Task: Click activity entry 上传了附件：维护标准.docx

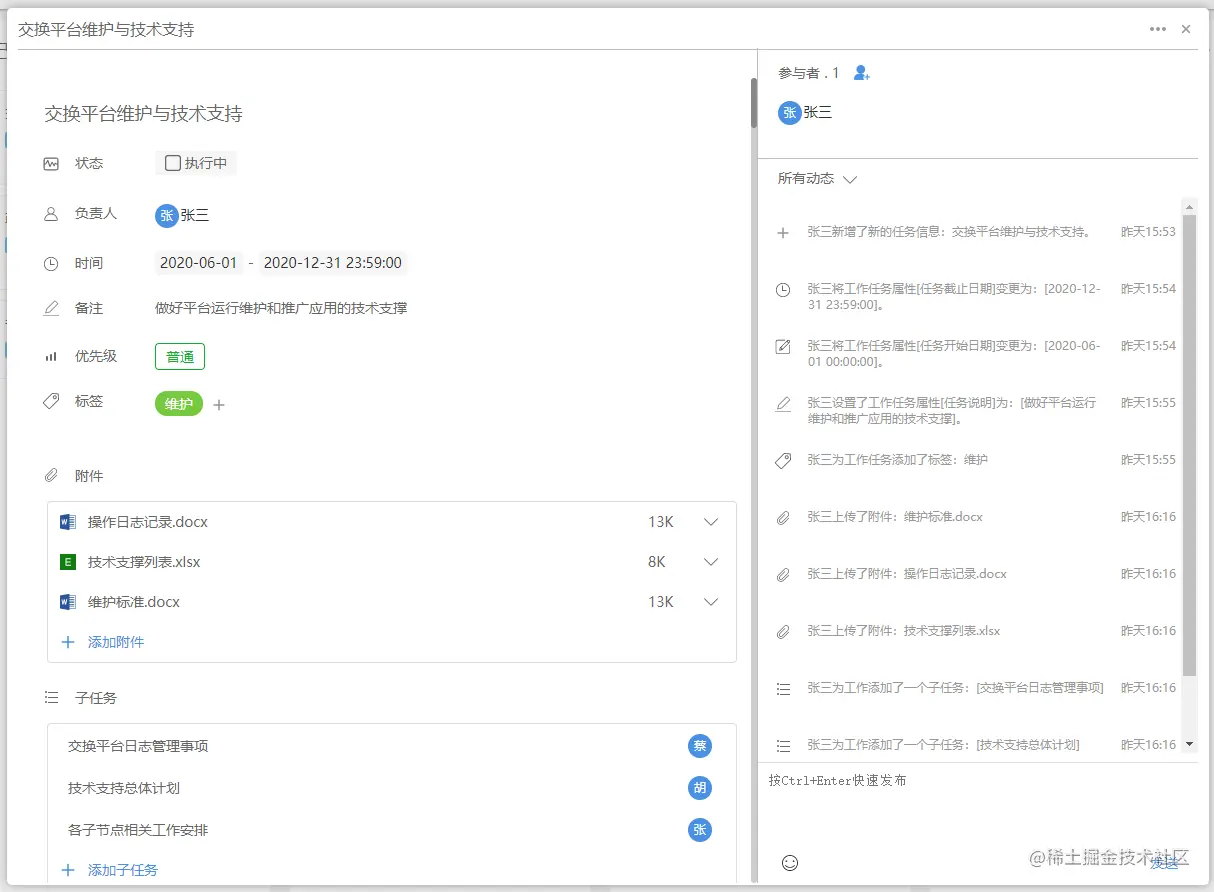Action: point(895,517)
